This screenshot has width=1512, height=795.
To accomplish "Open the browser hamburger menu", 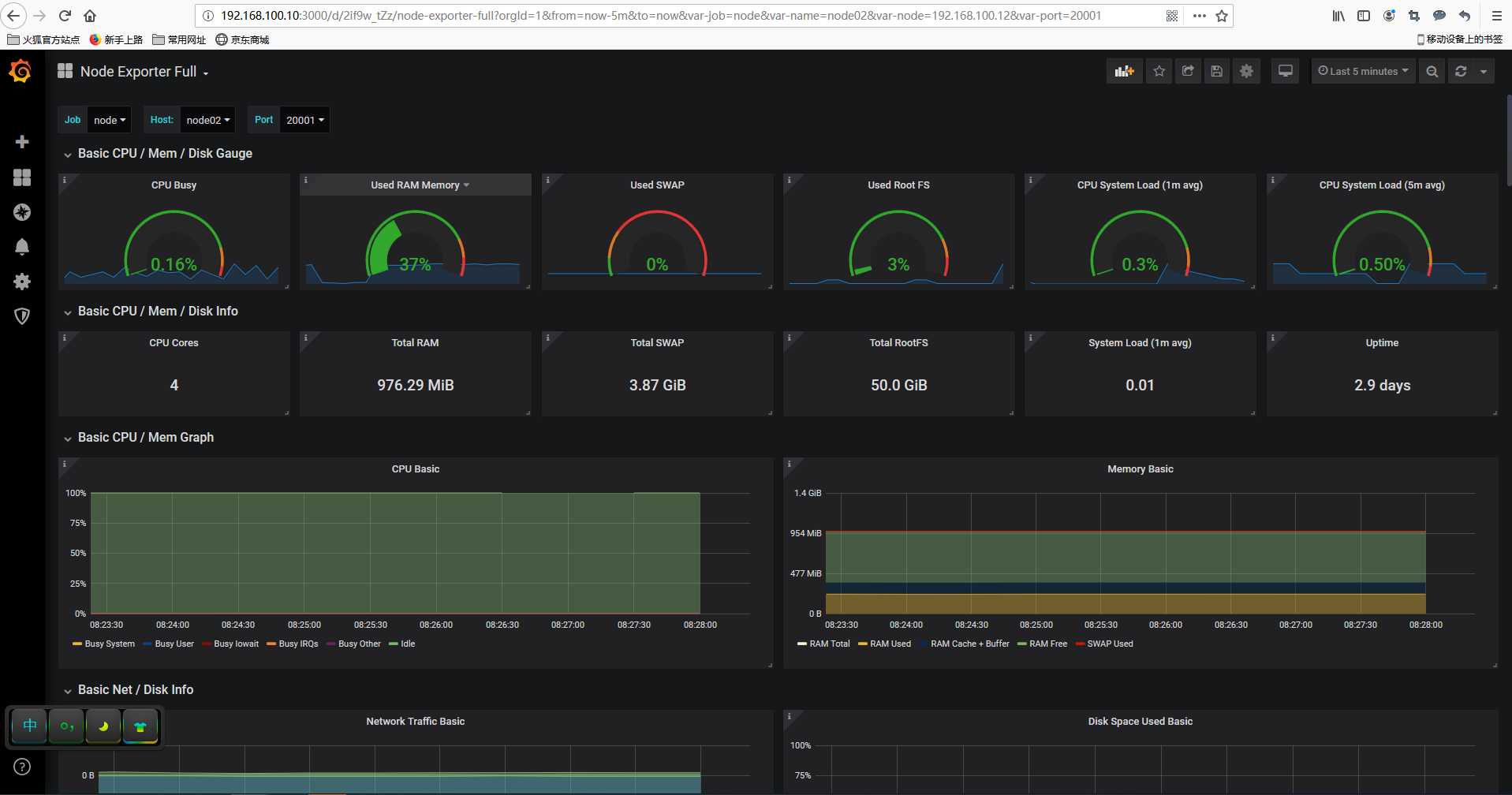I will point(1496,16).
